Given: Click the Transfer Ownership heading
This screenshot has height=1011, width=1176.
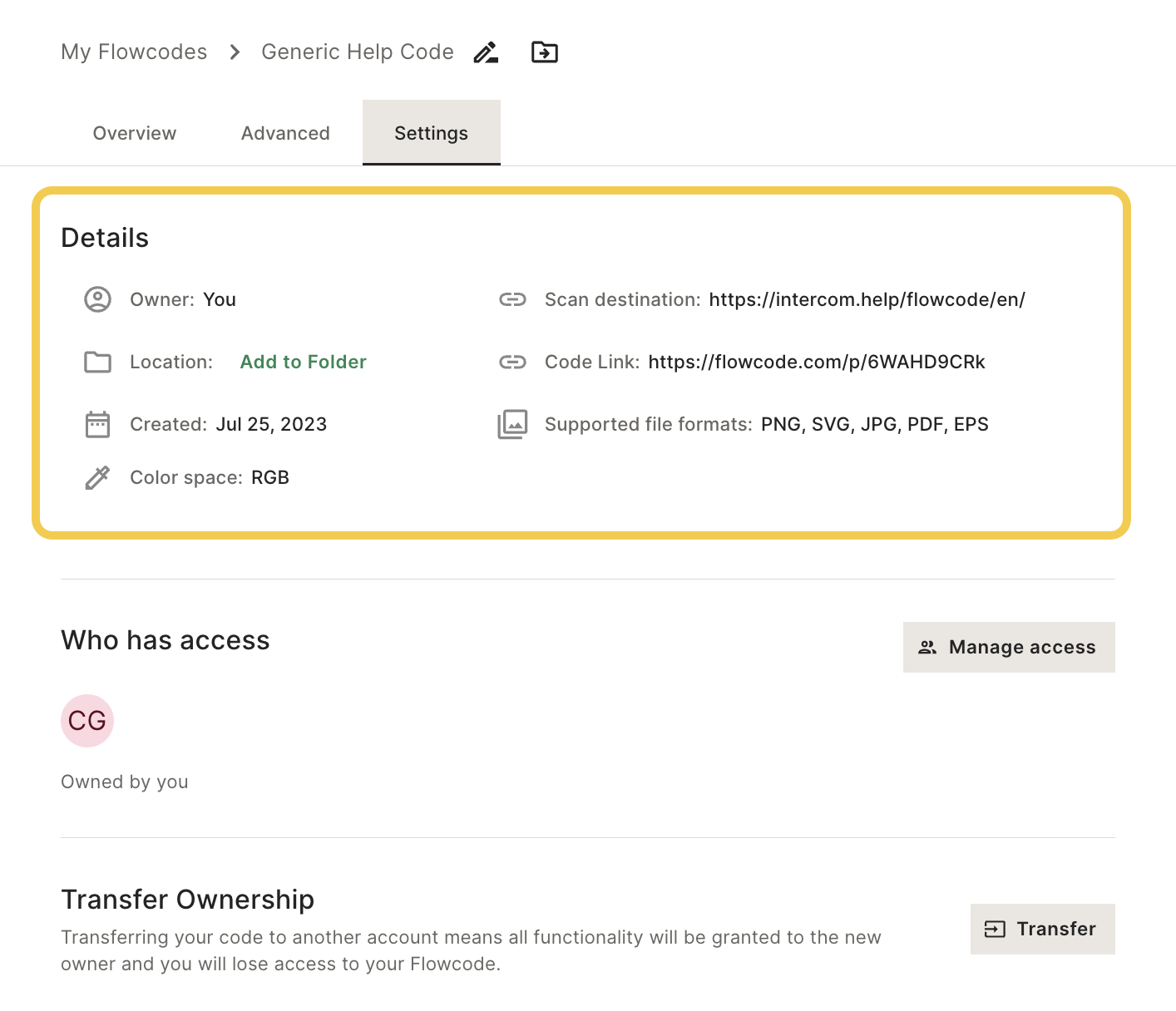Looking at the screenshot, I should (x=188, y=899).
